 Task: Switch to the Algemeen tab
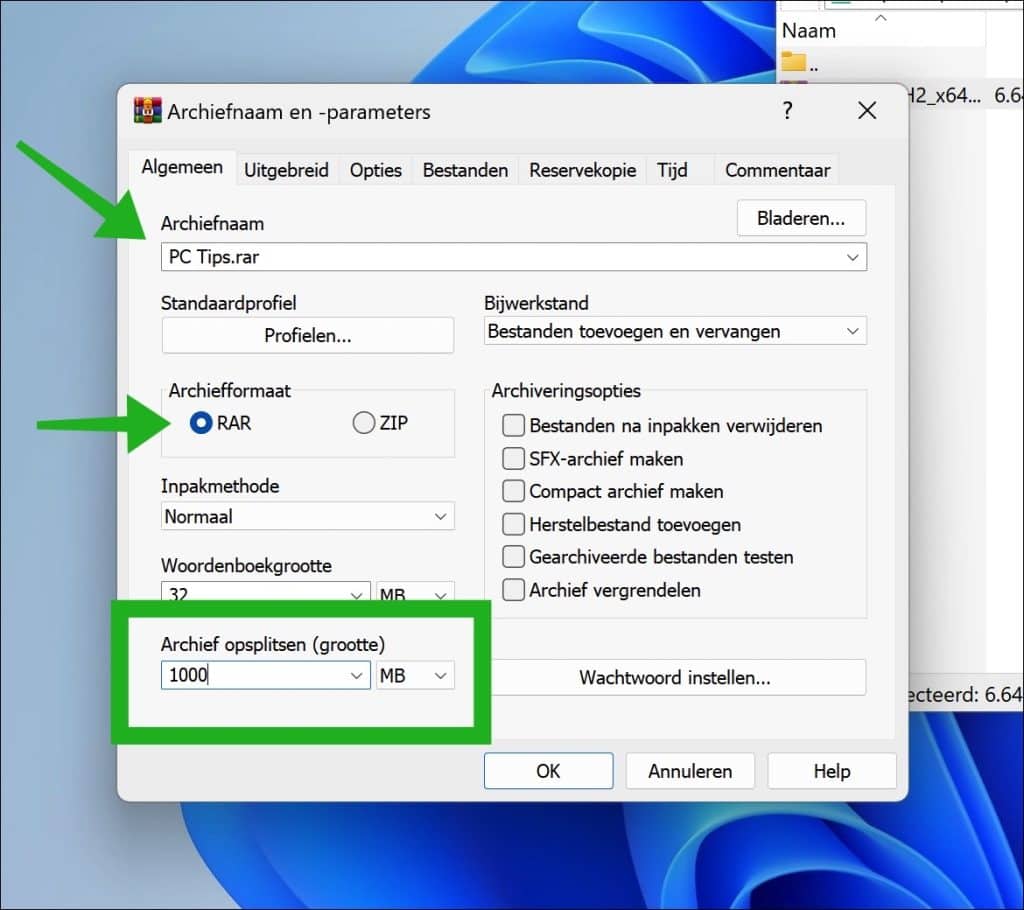[x=182, y=167]
